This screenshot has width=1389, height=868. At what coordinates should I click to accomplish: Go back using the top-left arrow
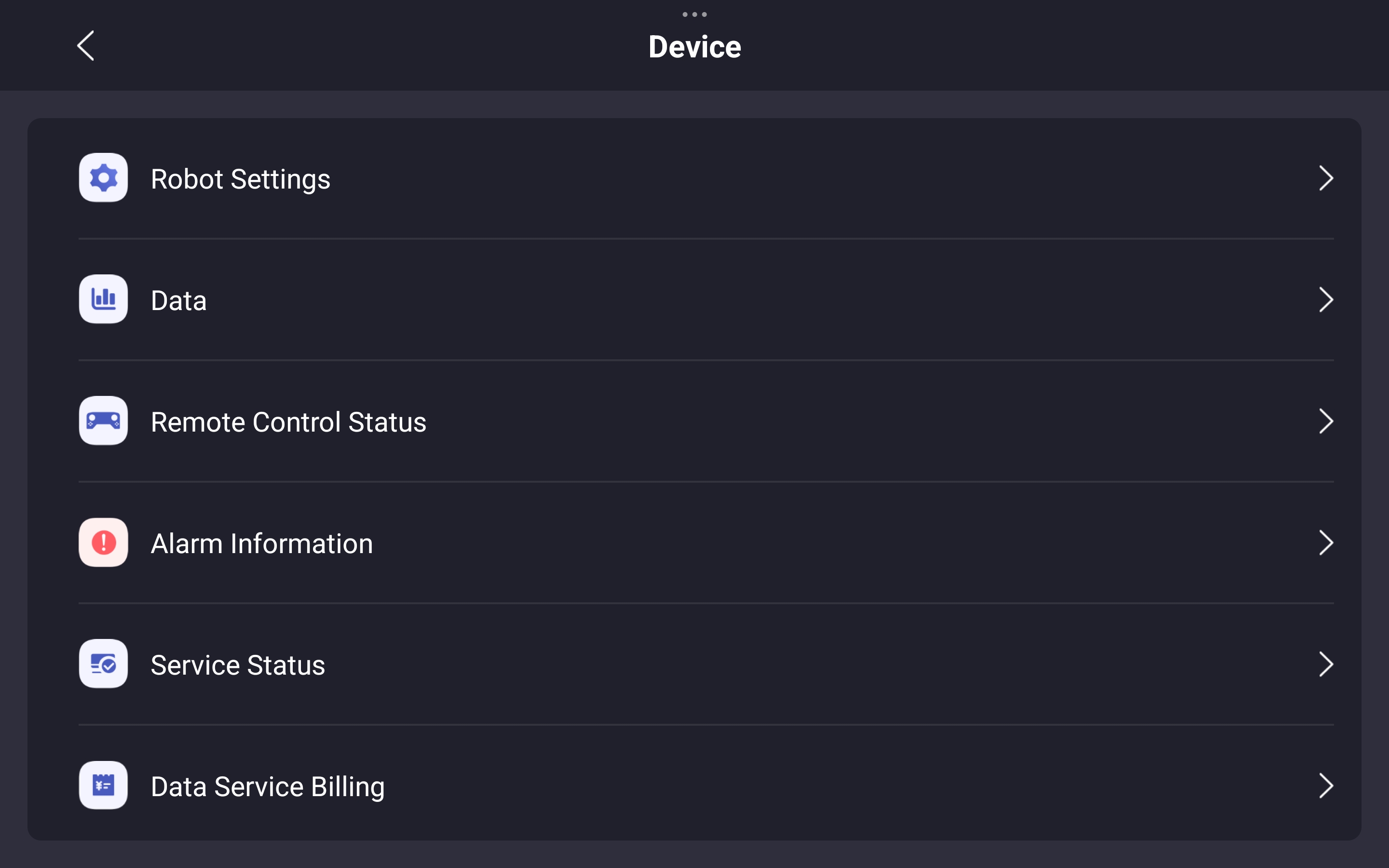(x=85, y=46)
